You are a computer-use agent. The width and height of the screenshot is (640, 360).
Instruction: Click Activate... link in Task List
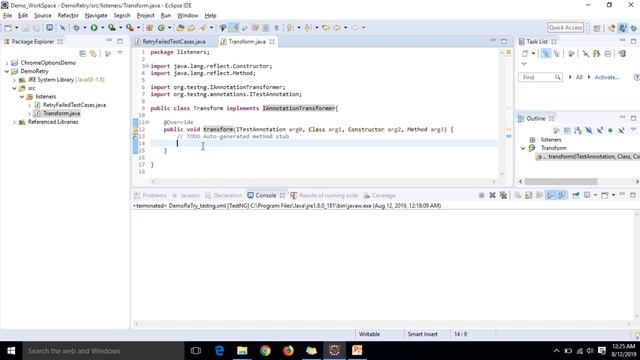pyautogui.click(x=607, y=77)
